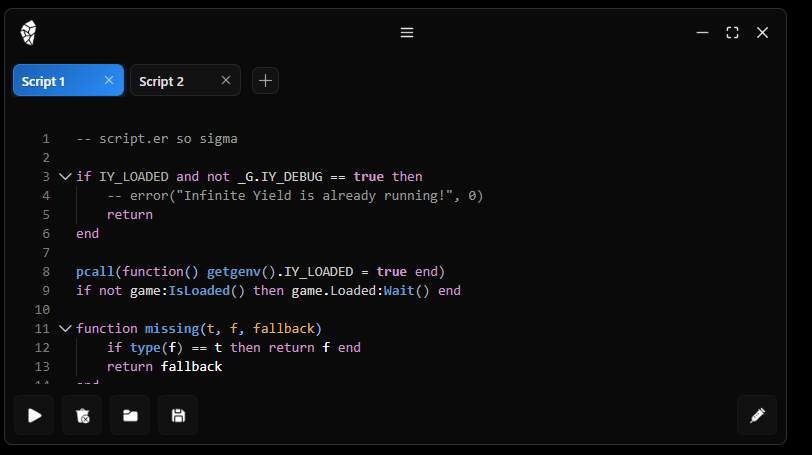Add a new script tab with plus button
Image resolution: width=812 pixels, height=455 pixels.
(x=265, y=81)
